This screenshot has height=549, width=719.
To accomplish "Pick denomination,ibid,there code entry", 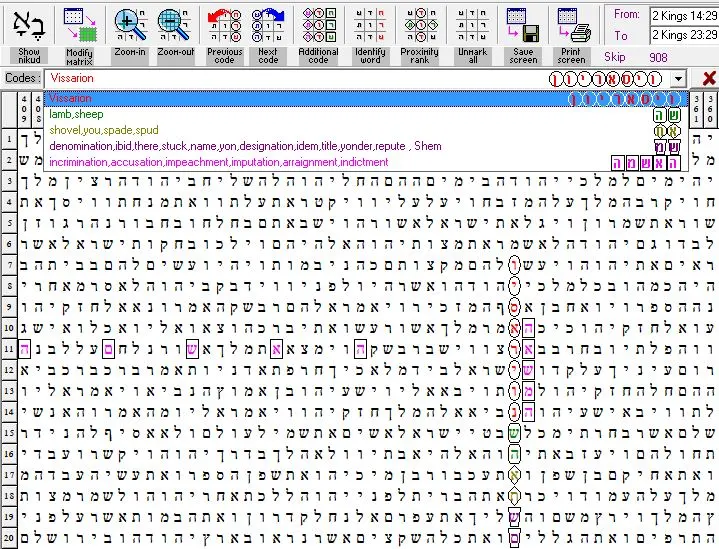I will 366,146.
